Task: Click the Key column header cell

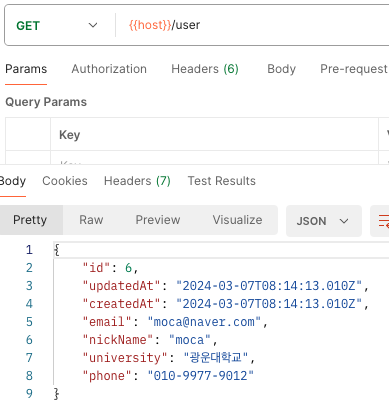Action: [214, 134]
